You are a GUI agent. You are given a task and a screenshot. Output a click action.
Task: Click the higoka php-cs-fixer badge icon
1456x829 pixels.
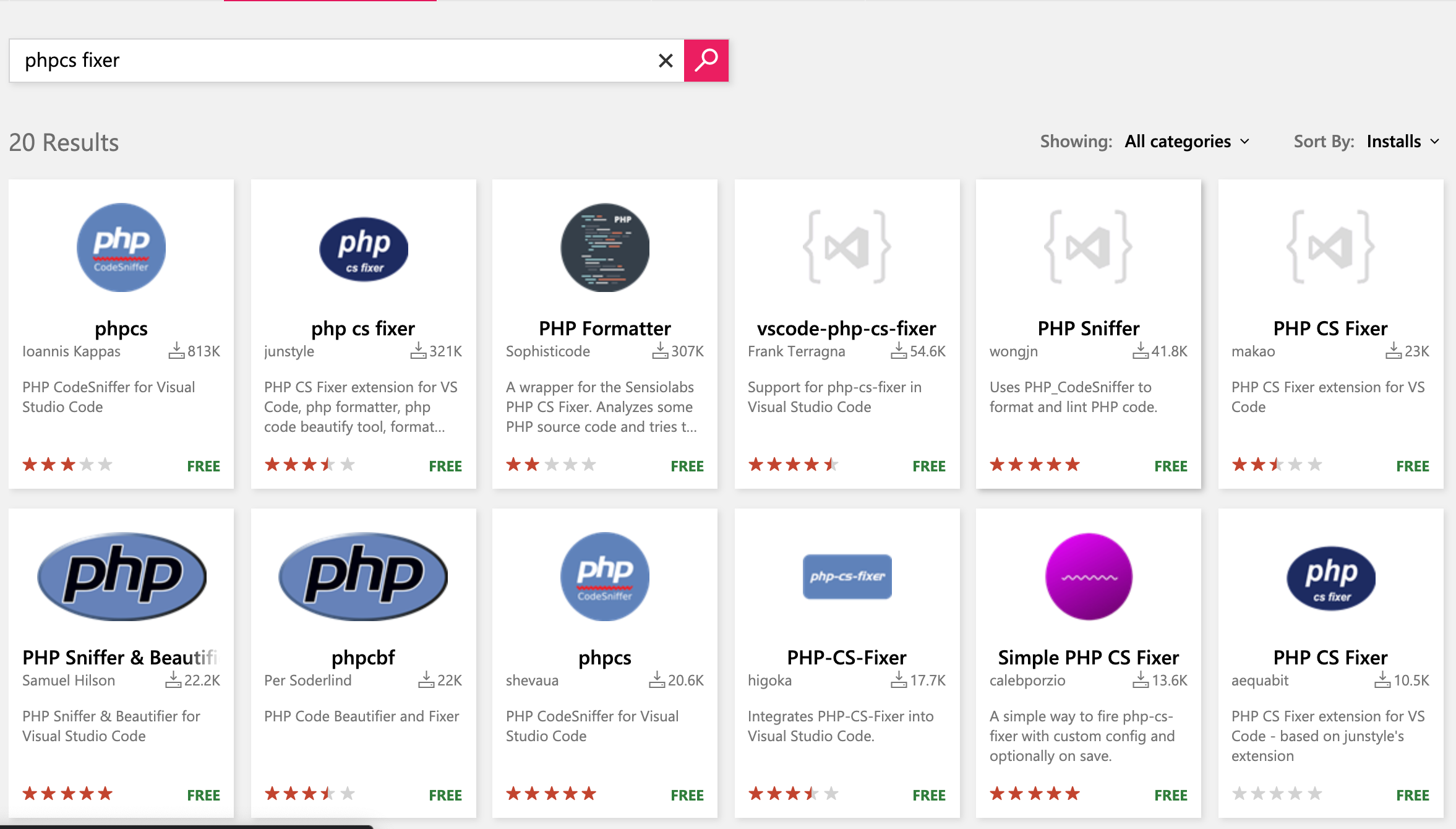[x=847, y=576]
